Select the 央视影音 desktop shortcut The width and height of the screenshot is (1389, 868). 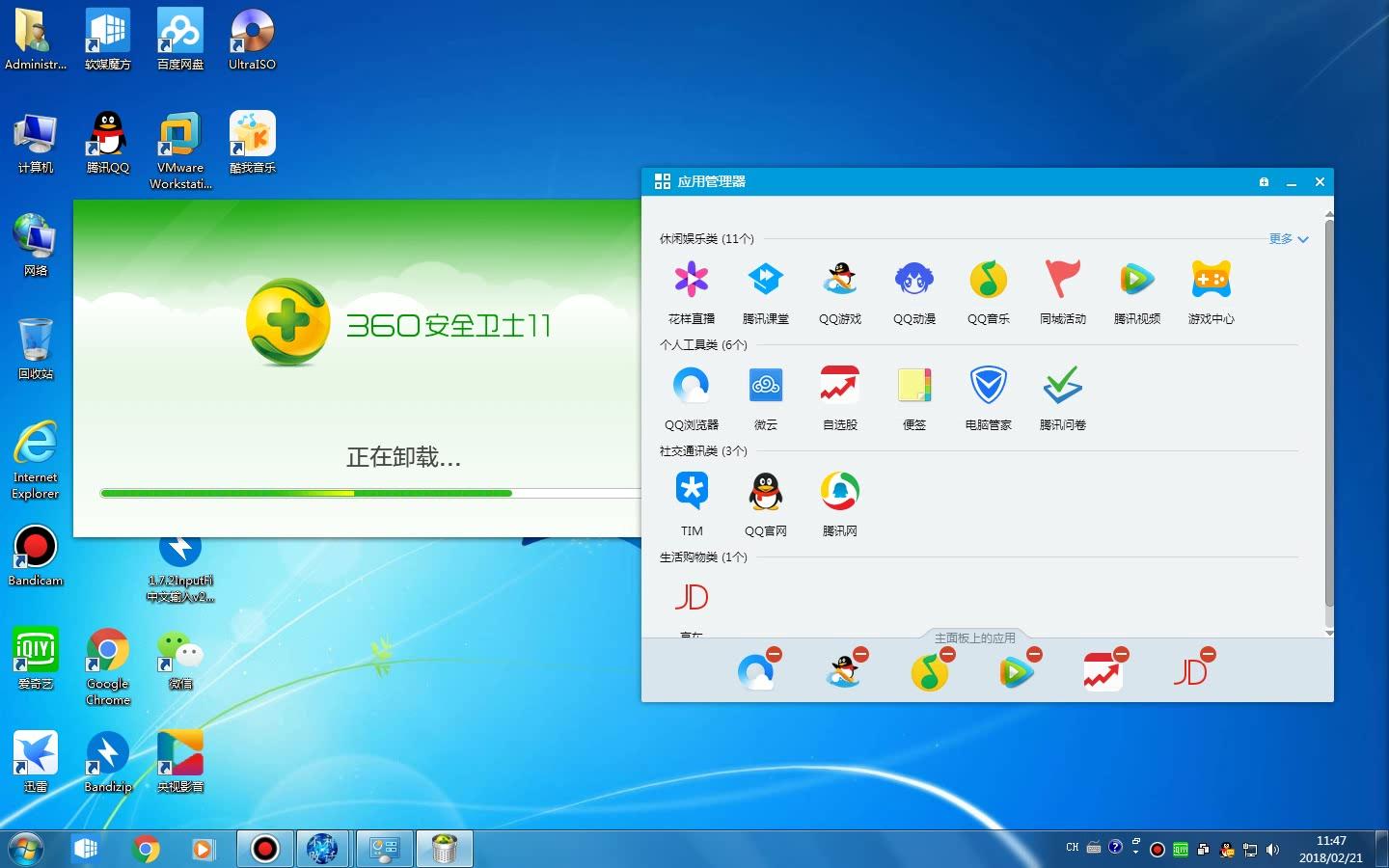point(180,762)
